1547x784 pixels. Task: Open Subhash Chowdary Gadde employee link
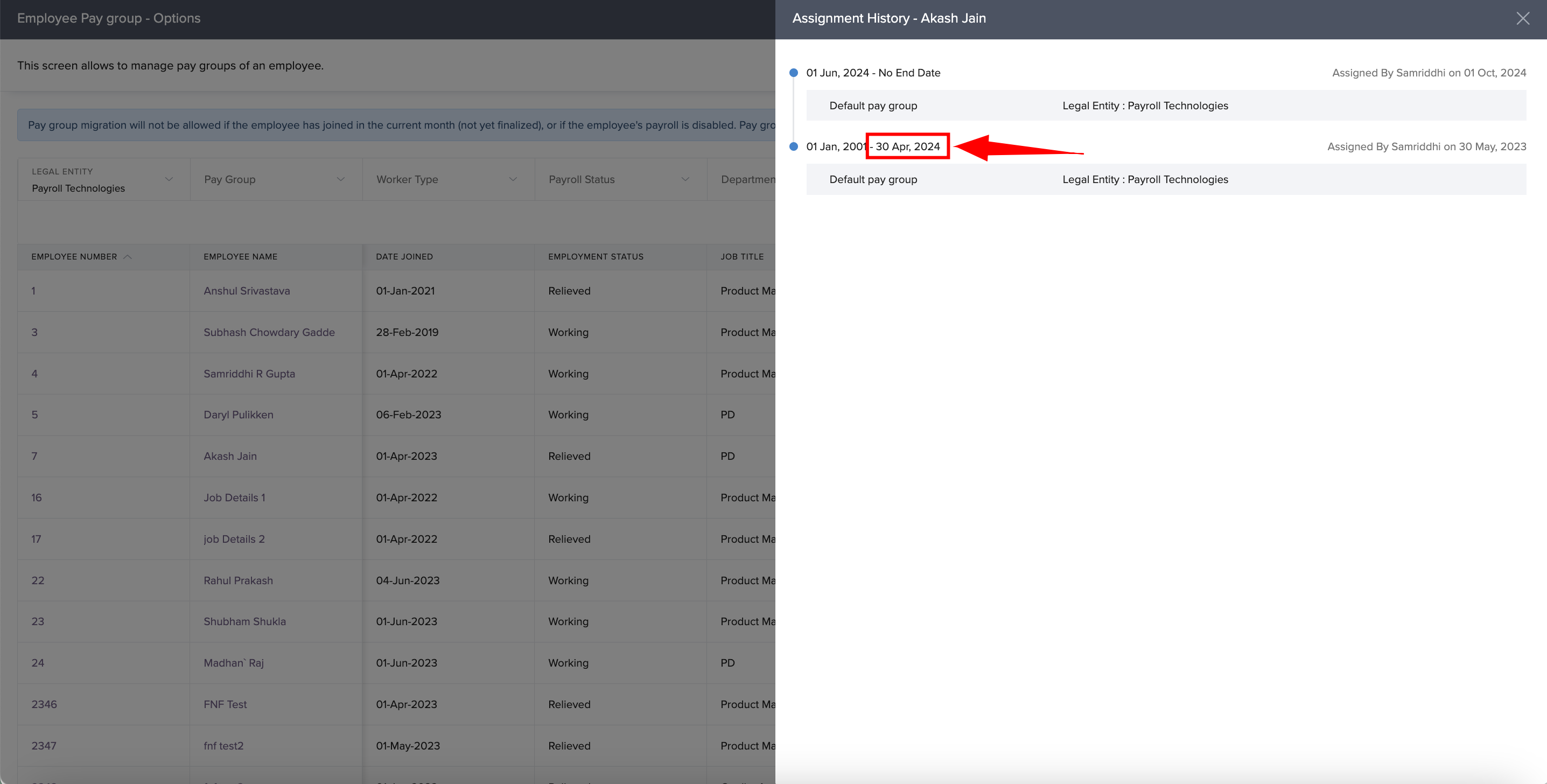[x=269, y=332]
